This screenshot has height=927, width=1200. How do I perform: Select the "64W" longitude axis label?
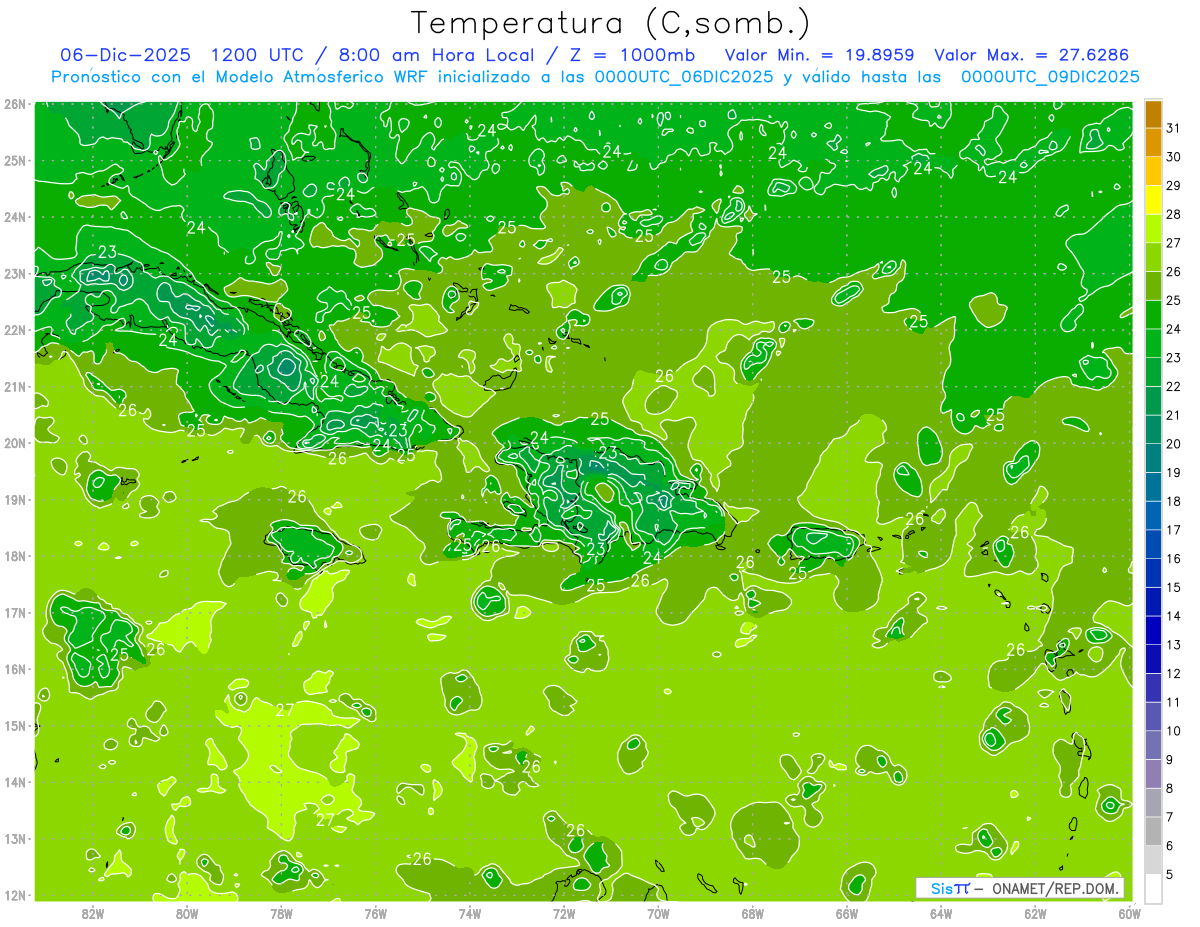pos(940,913)
